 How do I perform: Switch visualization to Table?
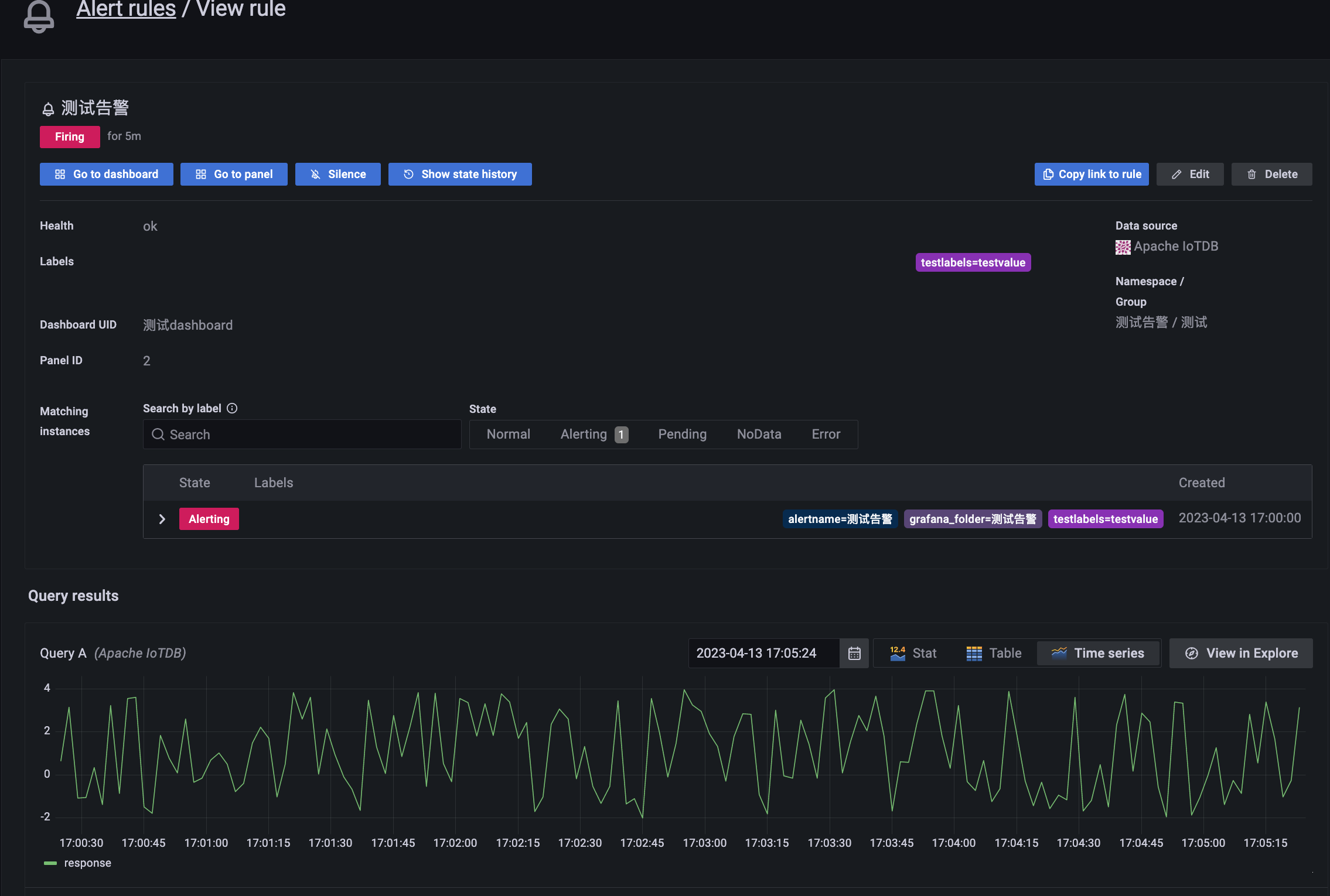click(994, 653)
